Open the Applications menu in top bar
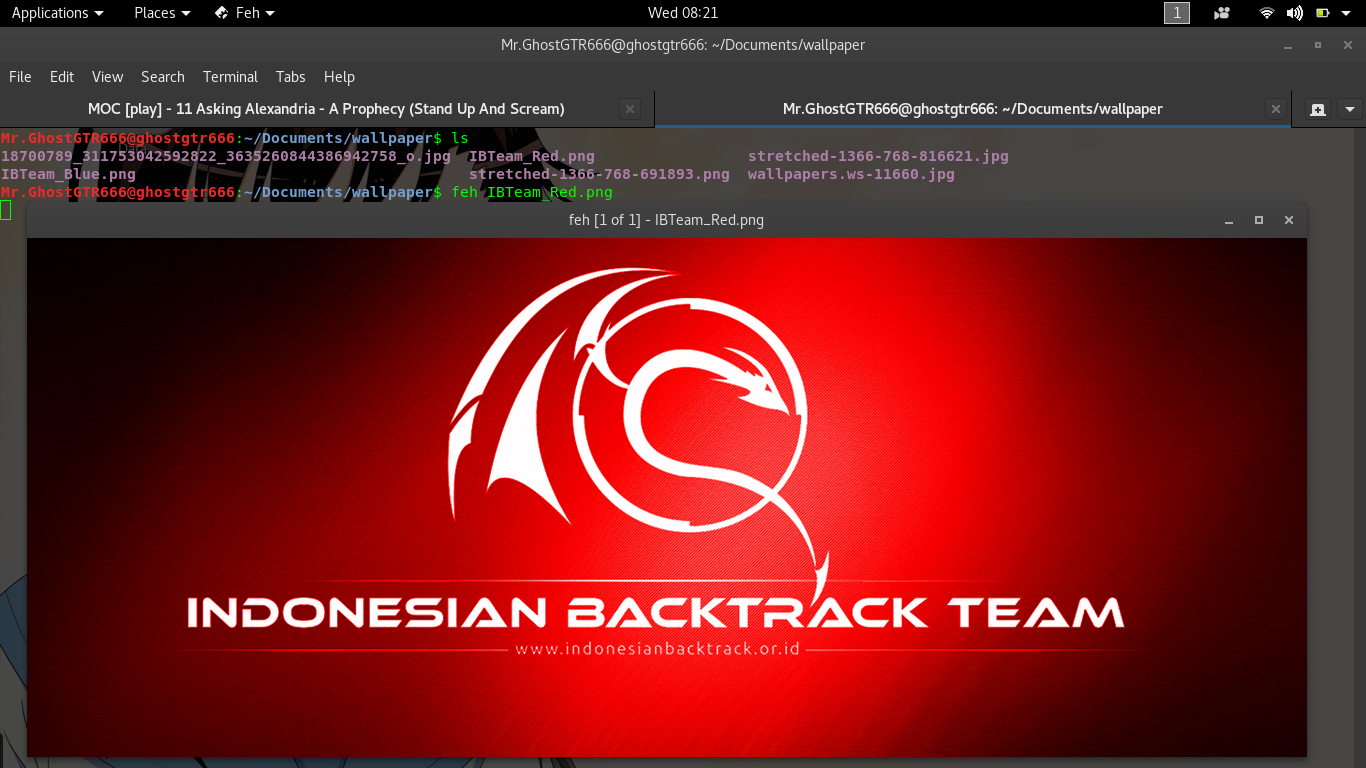 57,13
